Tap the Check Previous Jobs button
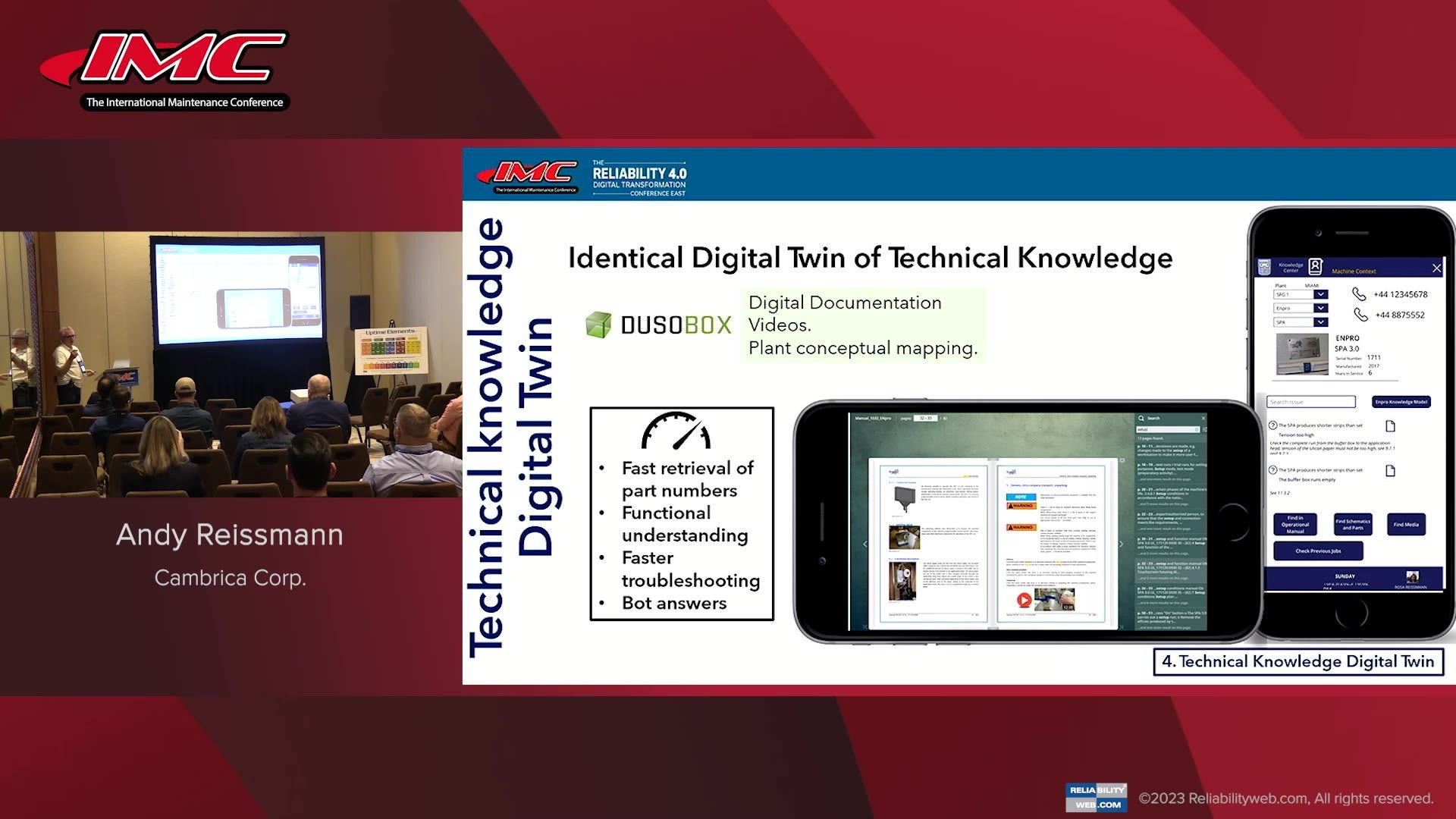 pyautogui.click(x=1317, y=551)
